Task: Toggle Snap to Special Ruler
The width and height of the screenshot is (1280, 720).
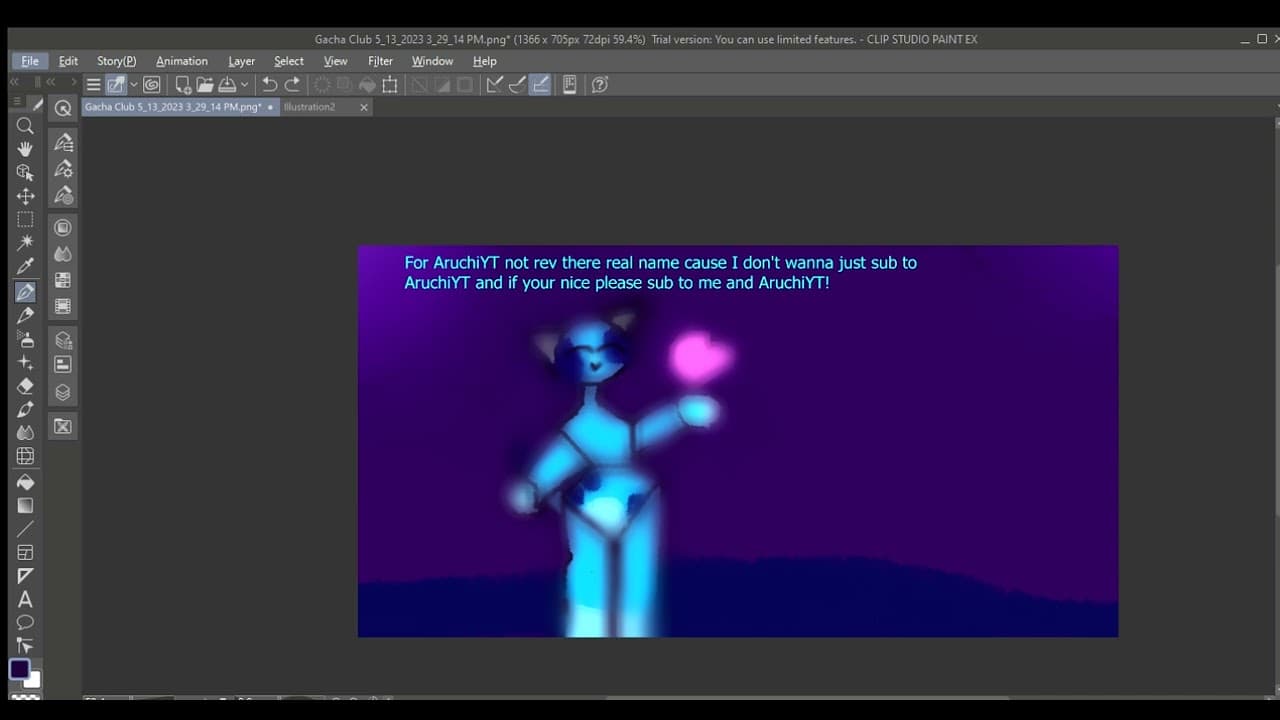Action: pyautogui.click(x=517, y=85)
